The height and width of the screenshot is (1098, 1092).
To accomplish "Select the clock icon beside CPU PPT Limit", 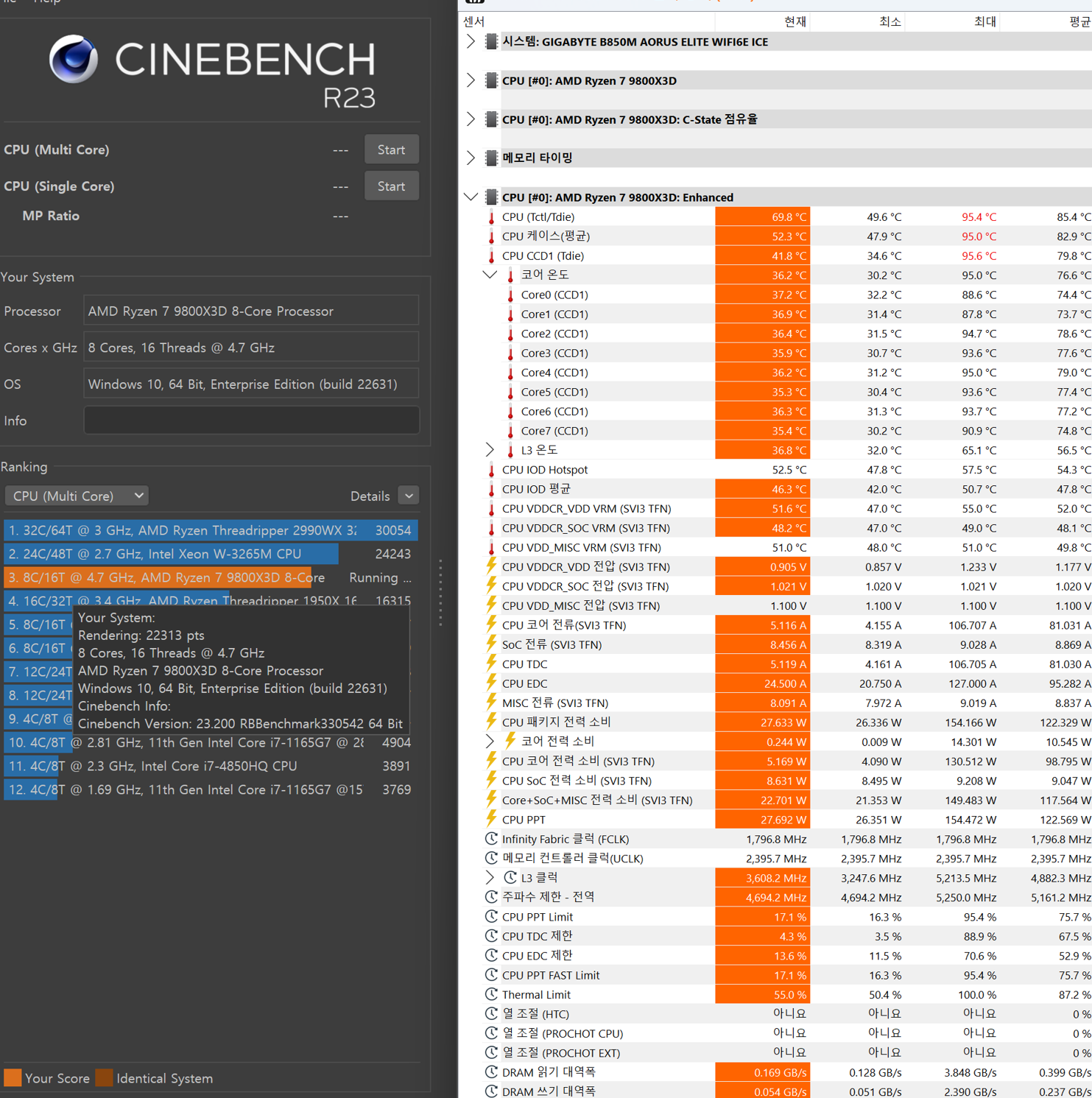I will tap(491, 917).
